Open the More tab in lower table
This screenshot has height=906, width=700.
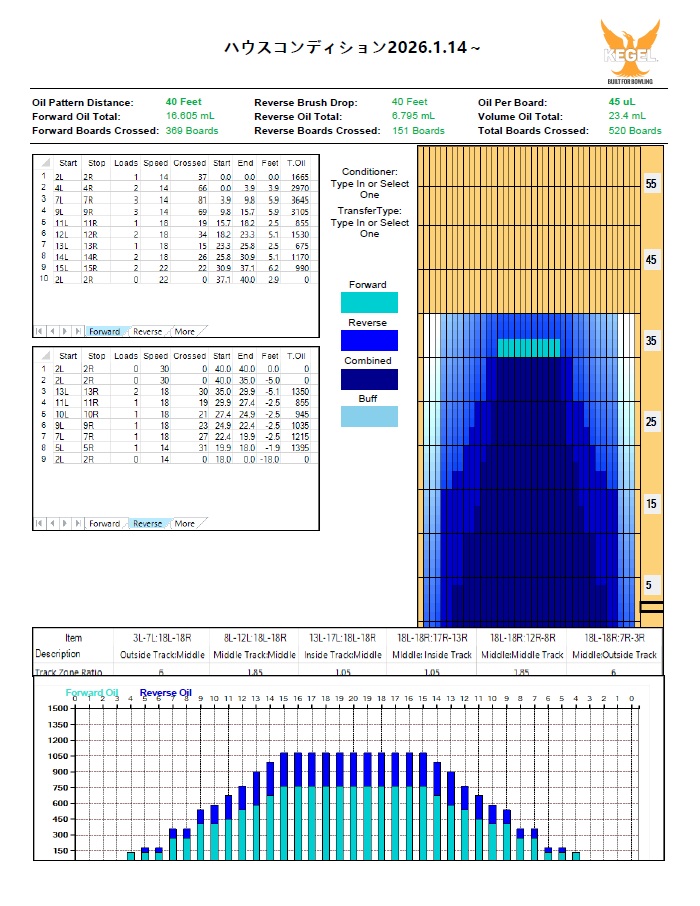click(185, 523)
